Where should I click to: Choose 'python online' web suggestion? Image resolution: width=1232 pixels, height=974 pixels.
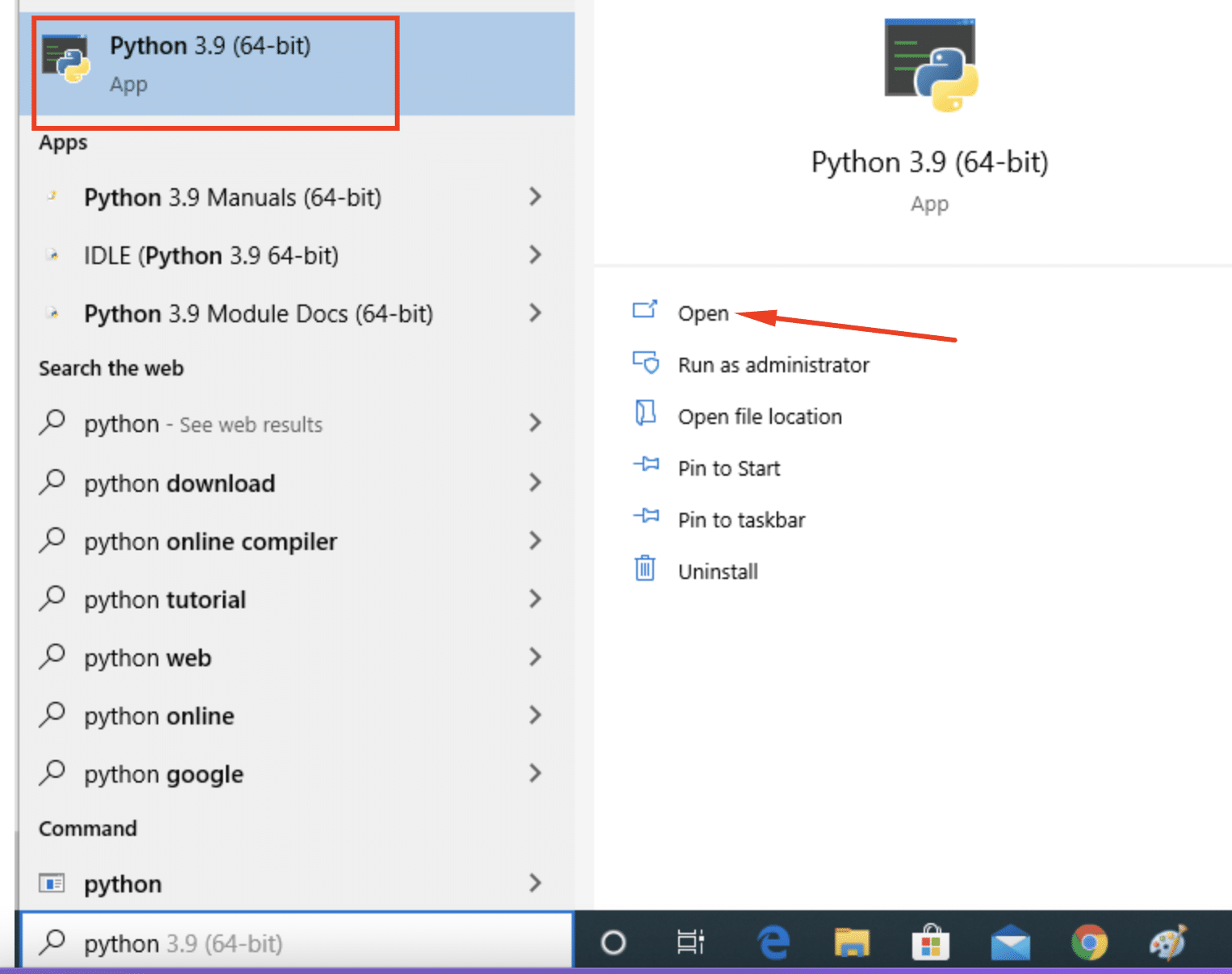(x=296, y=716)
